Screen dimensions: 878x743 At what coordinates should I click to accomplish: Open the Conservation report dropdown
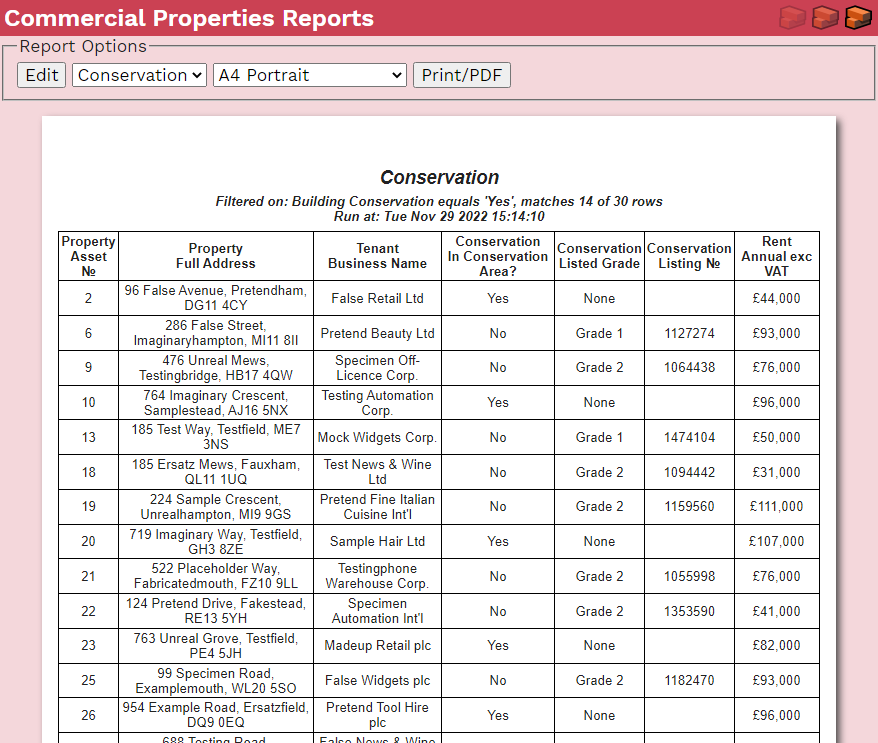(139, 75)
